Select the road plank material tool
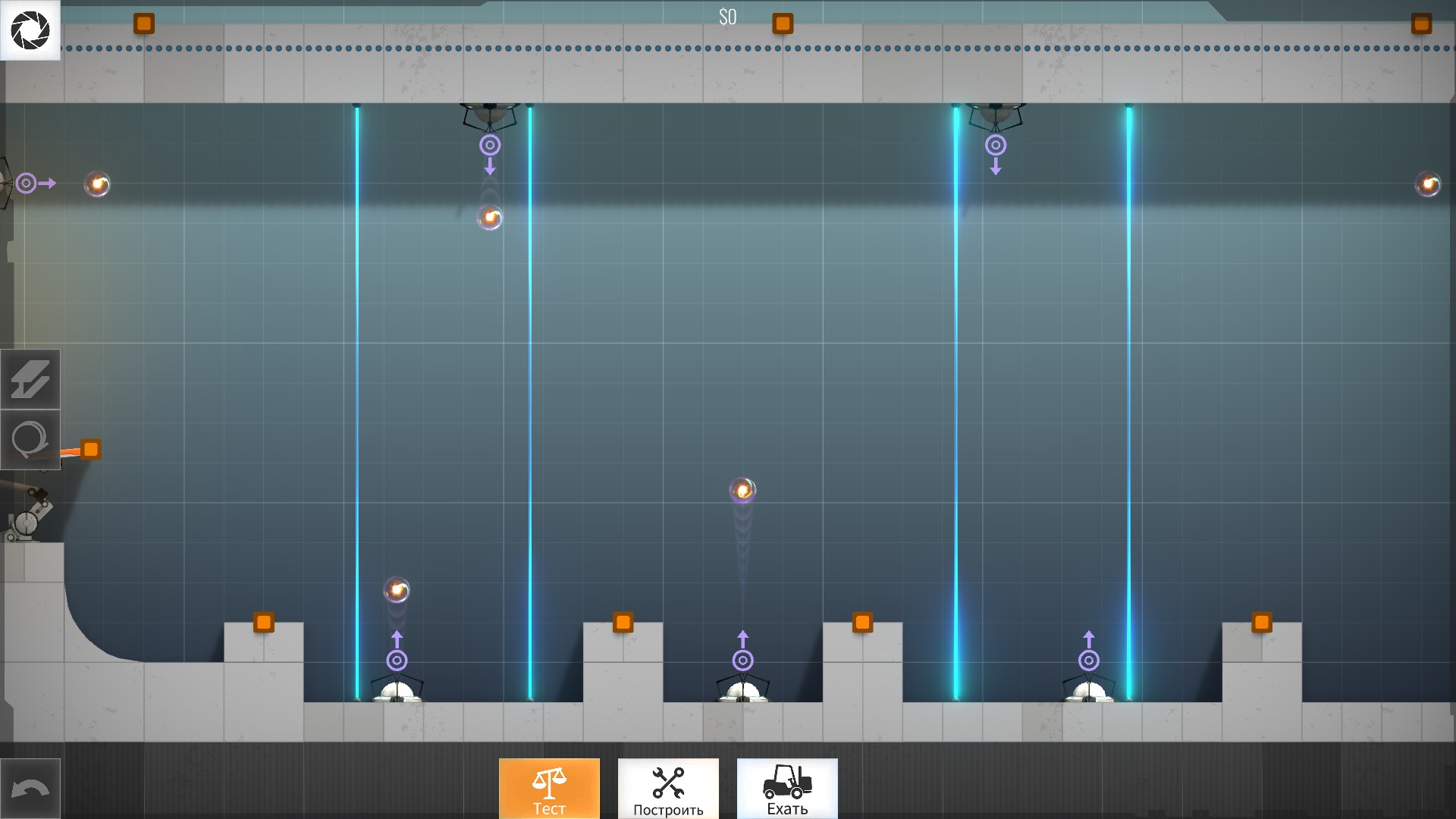Viewport: 1456px width, 819px height. coord(30,379)
